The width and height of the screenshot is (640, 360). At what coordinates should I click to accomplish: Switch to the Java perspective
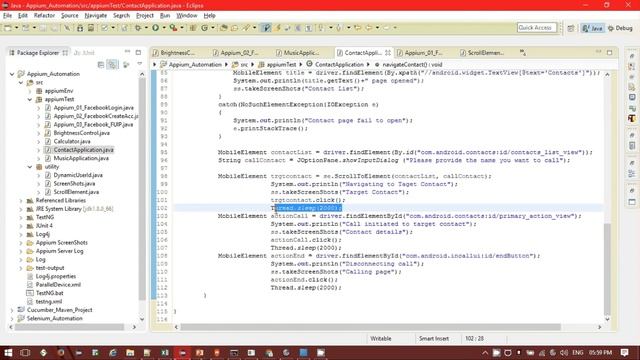tap(593, 28)
